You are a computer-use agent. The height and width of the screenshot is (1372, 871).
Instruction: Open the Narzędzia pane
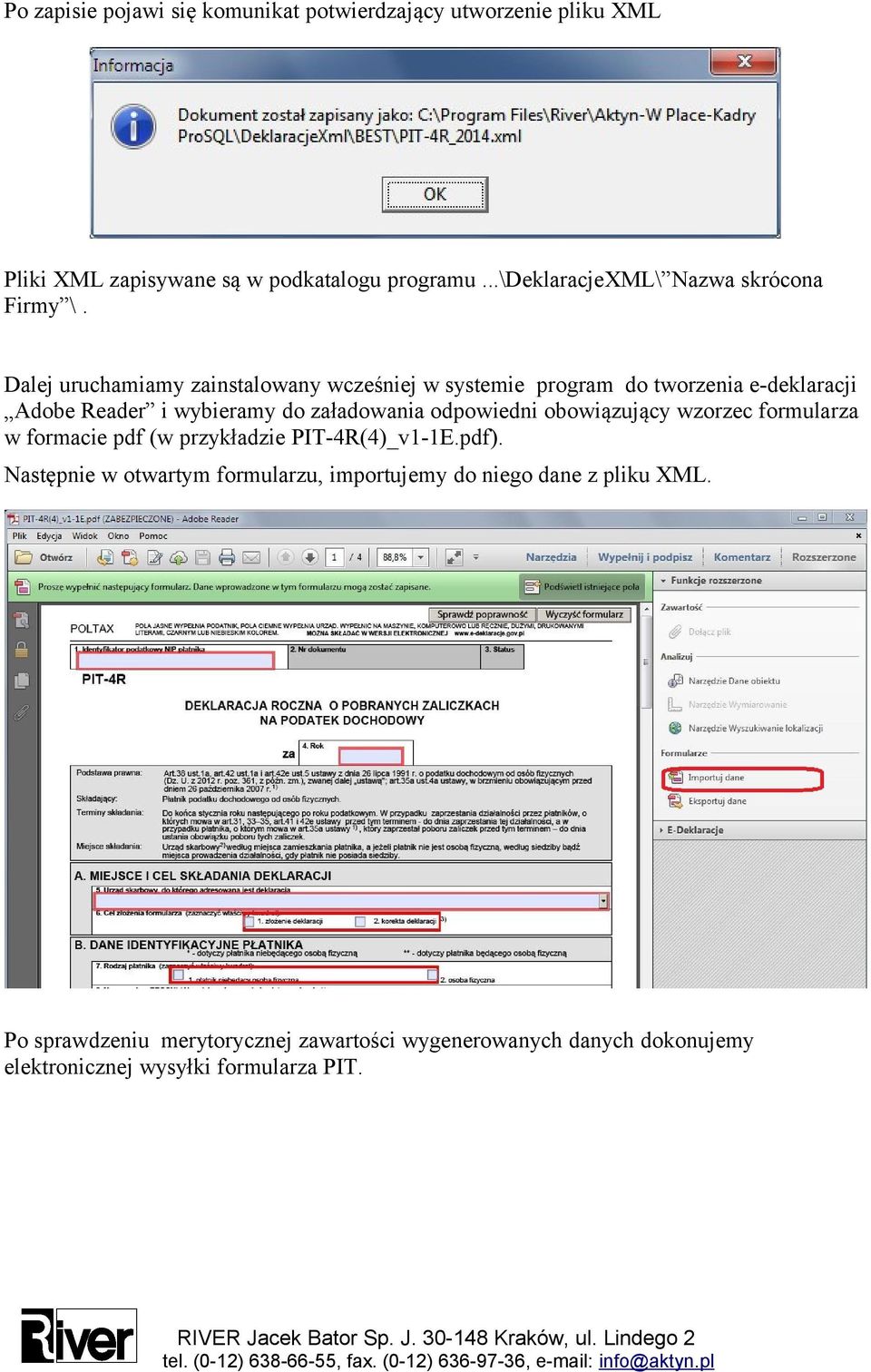pyautogui.click(x=551, y=557)
